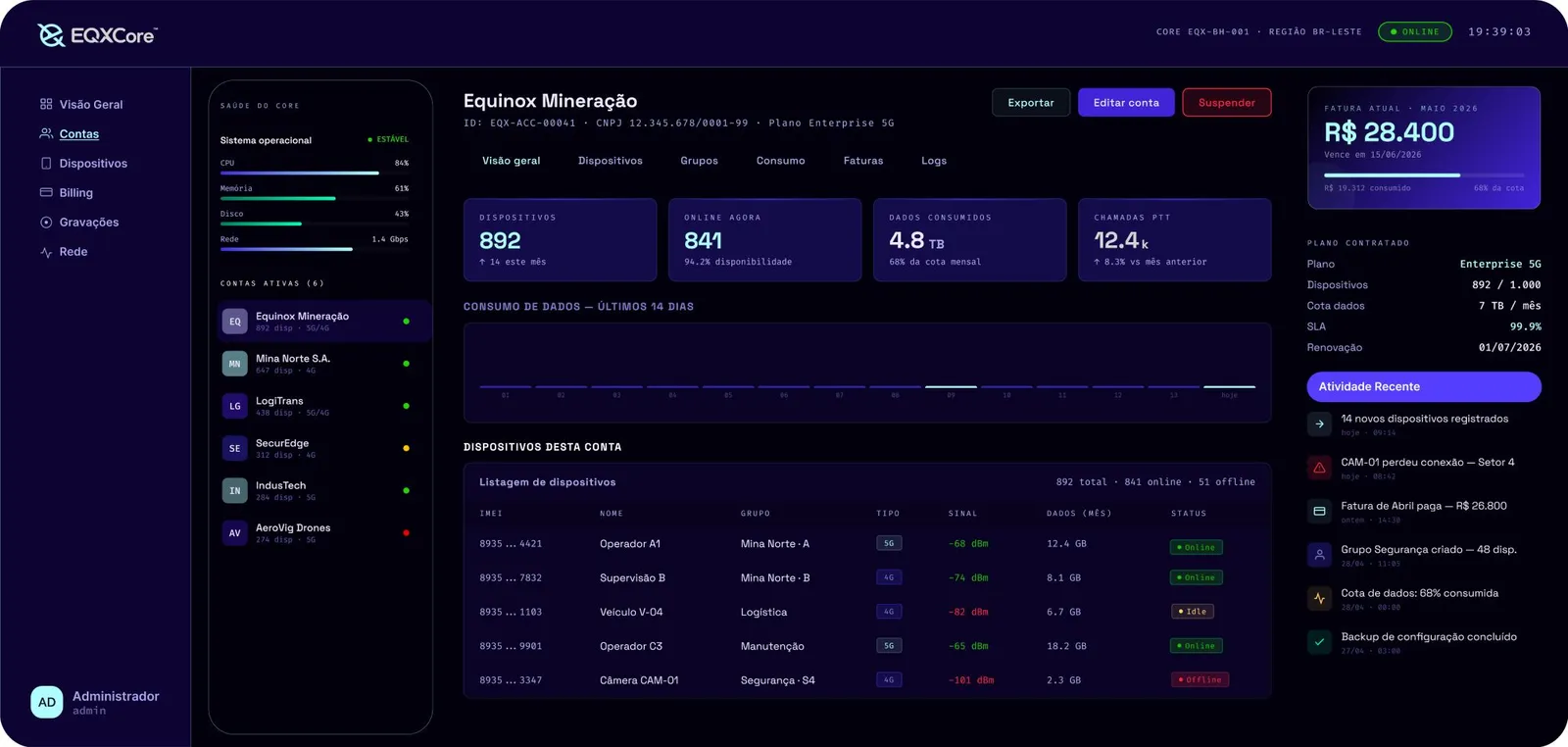Screen dimensions: 1568x747
Task: Click the Memória usage bar
Action: pyautogui.click(x=315, y=198)
